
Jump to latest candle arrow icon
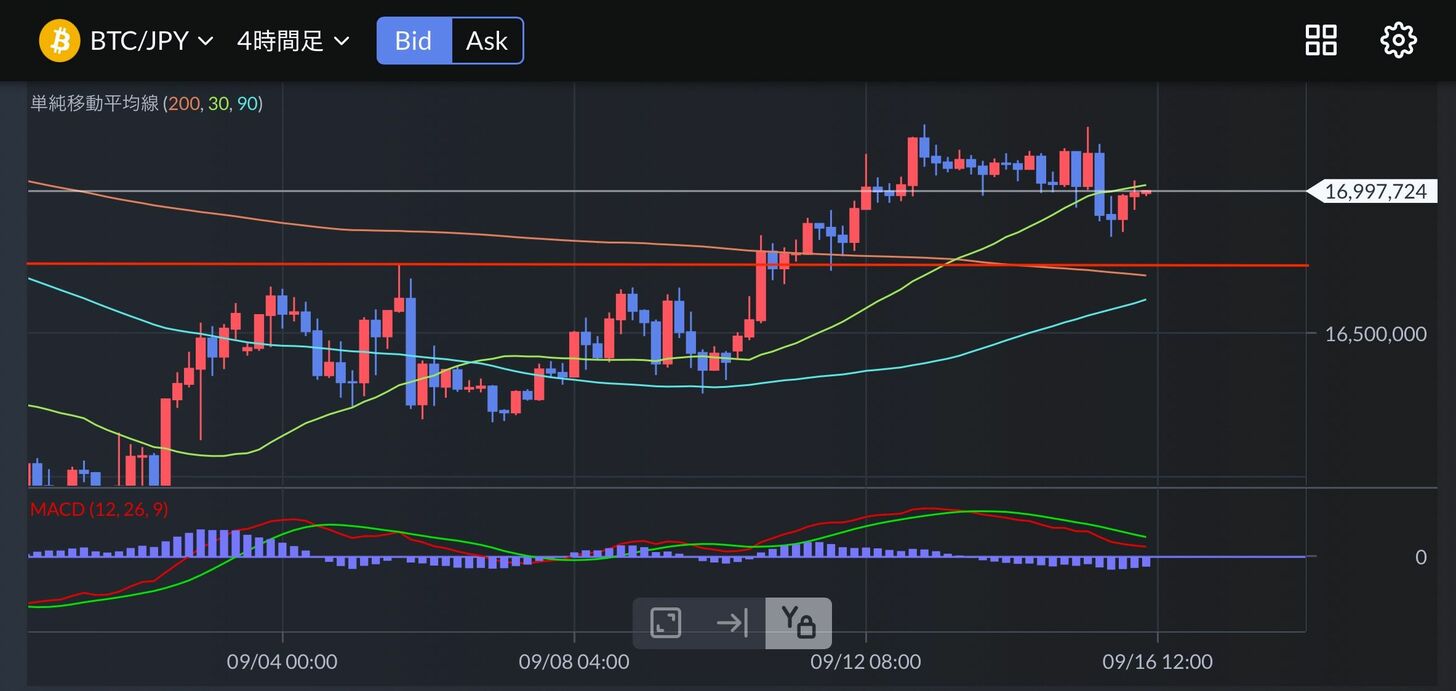point(732,623)
